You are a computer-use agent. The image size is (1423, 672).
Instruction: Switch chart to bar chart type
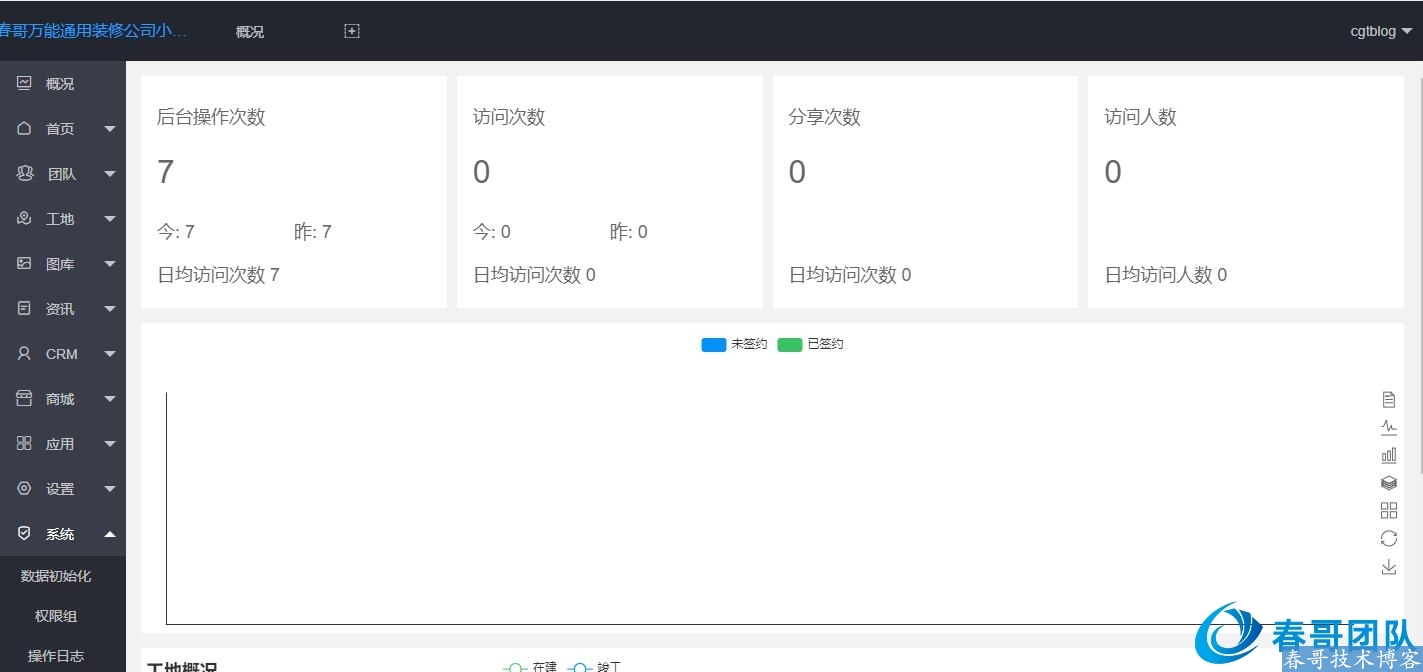click(1388, 455)
